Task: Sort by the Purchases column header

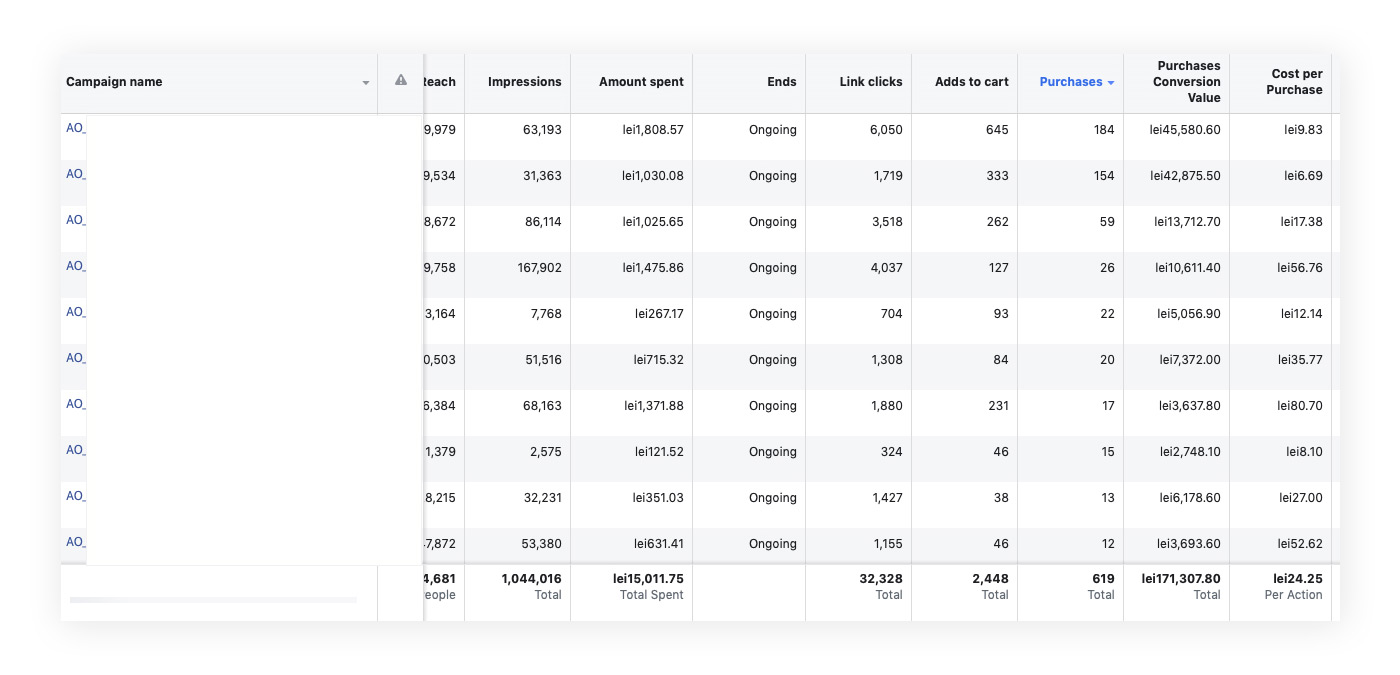Action: click(1070, 82)
